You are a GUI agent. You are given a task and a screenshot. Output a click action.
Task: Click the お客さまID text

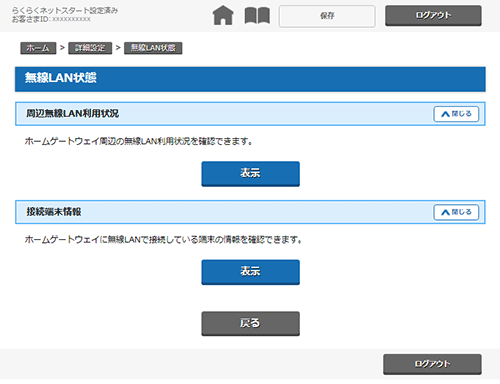51,19
